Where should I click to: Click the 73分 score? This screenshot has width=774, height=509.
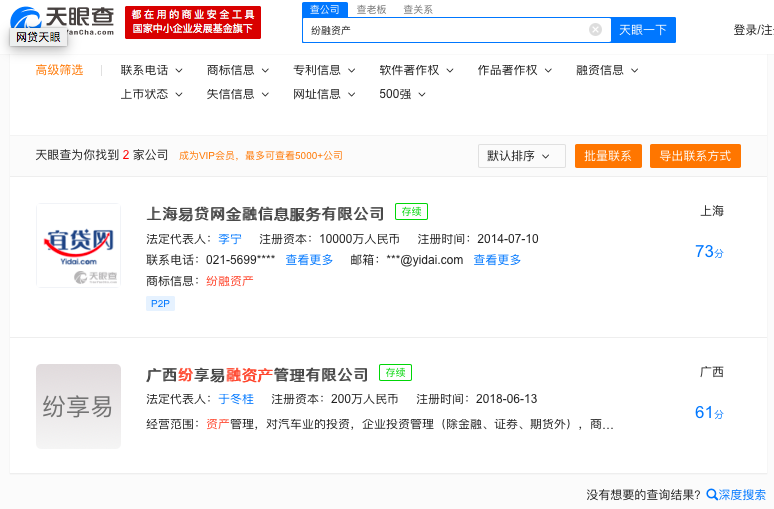[x=709, y=252]
